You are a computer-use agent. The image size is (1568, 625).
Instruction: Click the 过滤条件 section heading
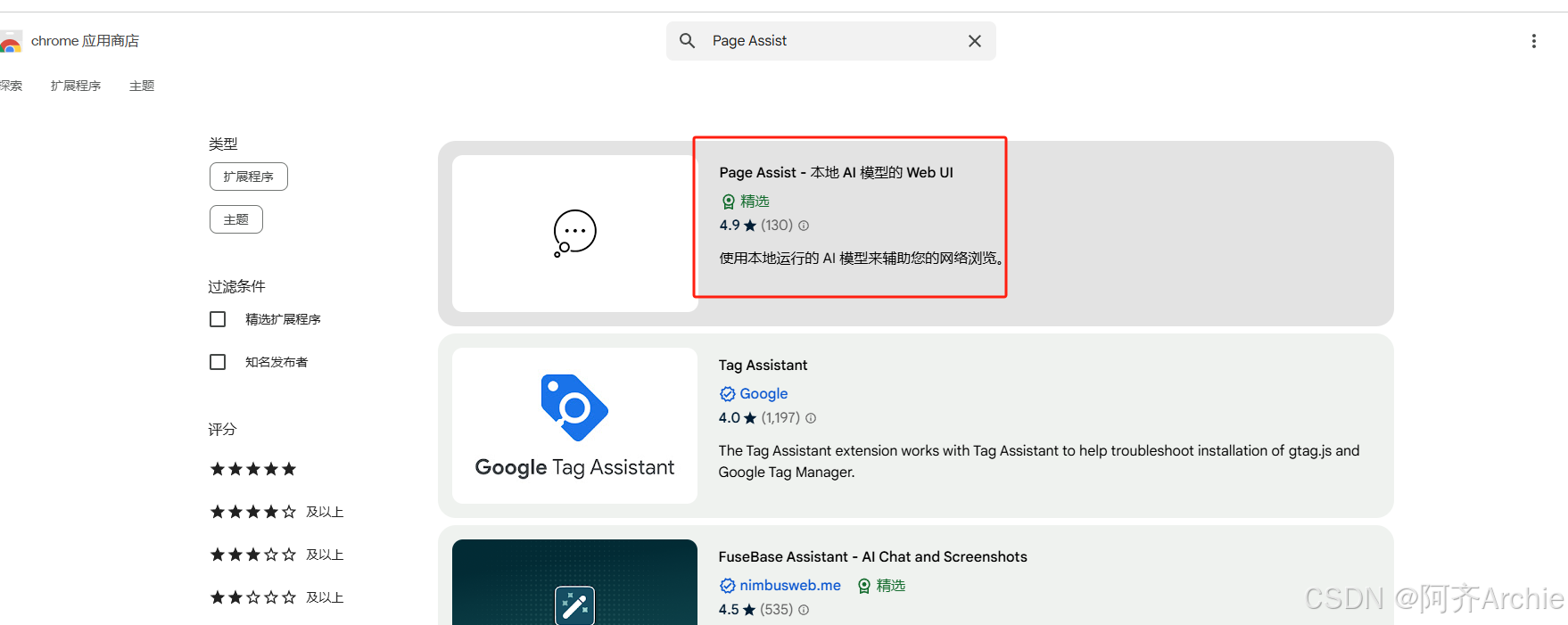(237, 286)
